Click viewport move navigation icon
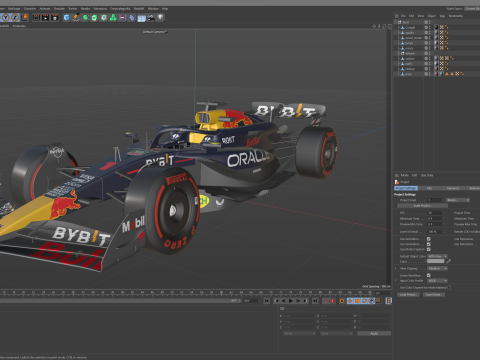 point(374,26)
